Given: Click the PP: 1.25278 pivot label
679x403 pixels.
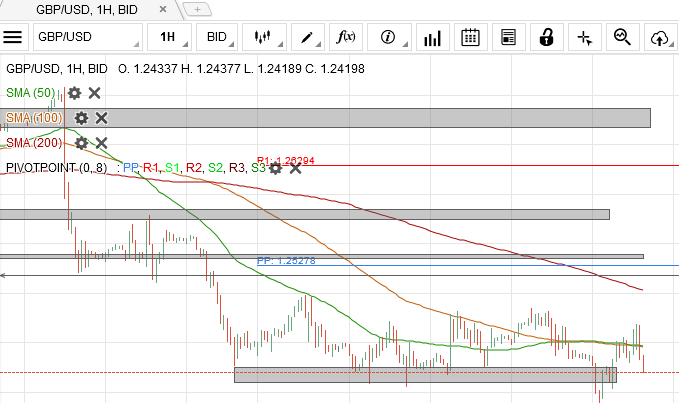Looking at the screenshot, I should [x=286, y=261].
